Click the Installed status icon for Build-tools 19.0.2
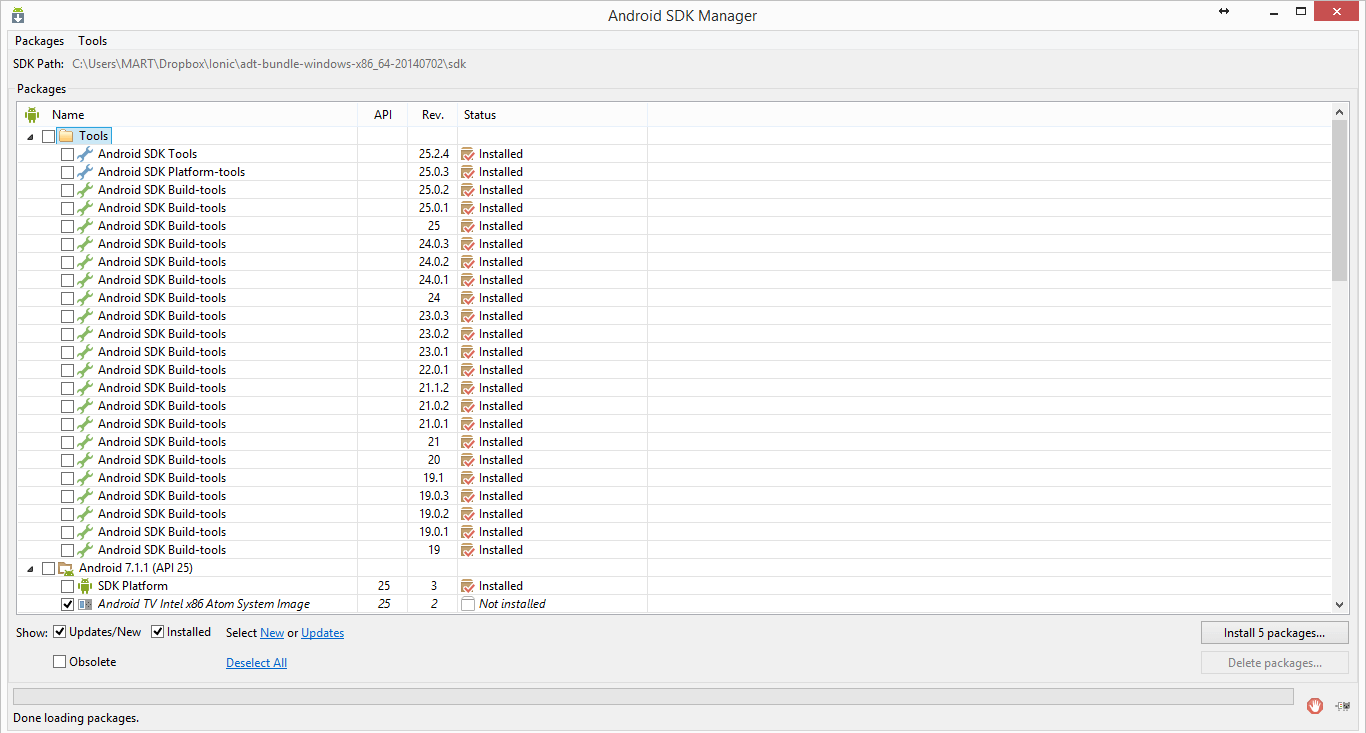The image size is (1366, 733). [x=467, y=514]
